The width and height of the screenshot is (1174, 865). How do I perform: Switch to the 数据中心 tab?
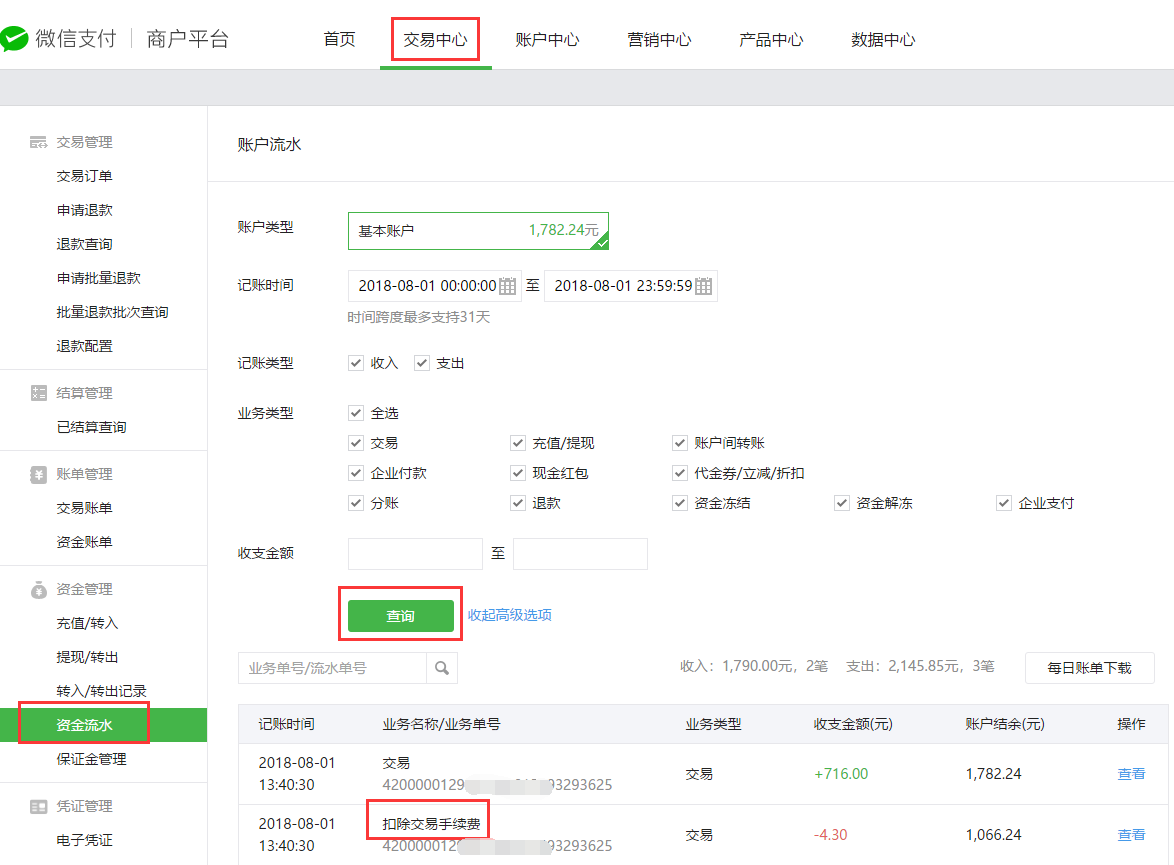(x=883, y=40)
